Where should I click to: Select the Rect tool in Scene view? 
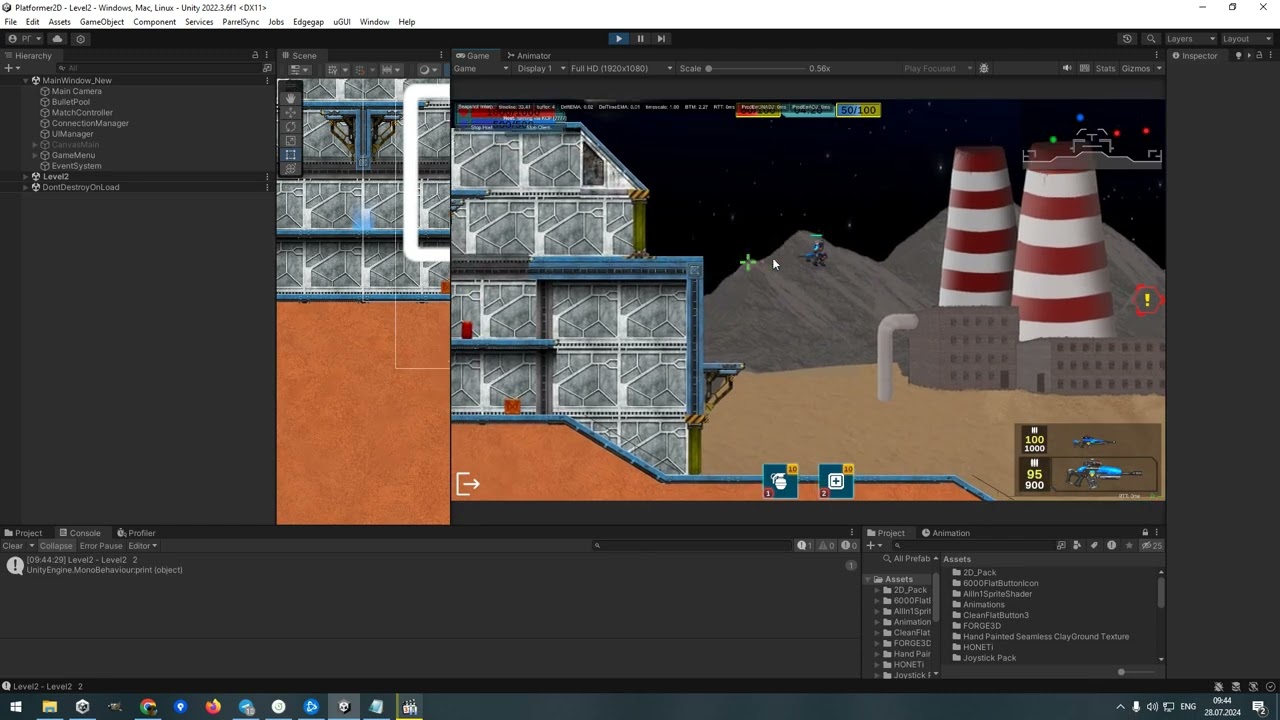(291, 155)
